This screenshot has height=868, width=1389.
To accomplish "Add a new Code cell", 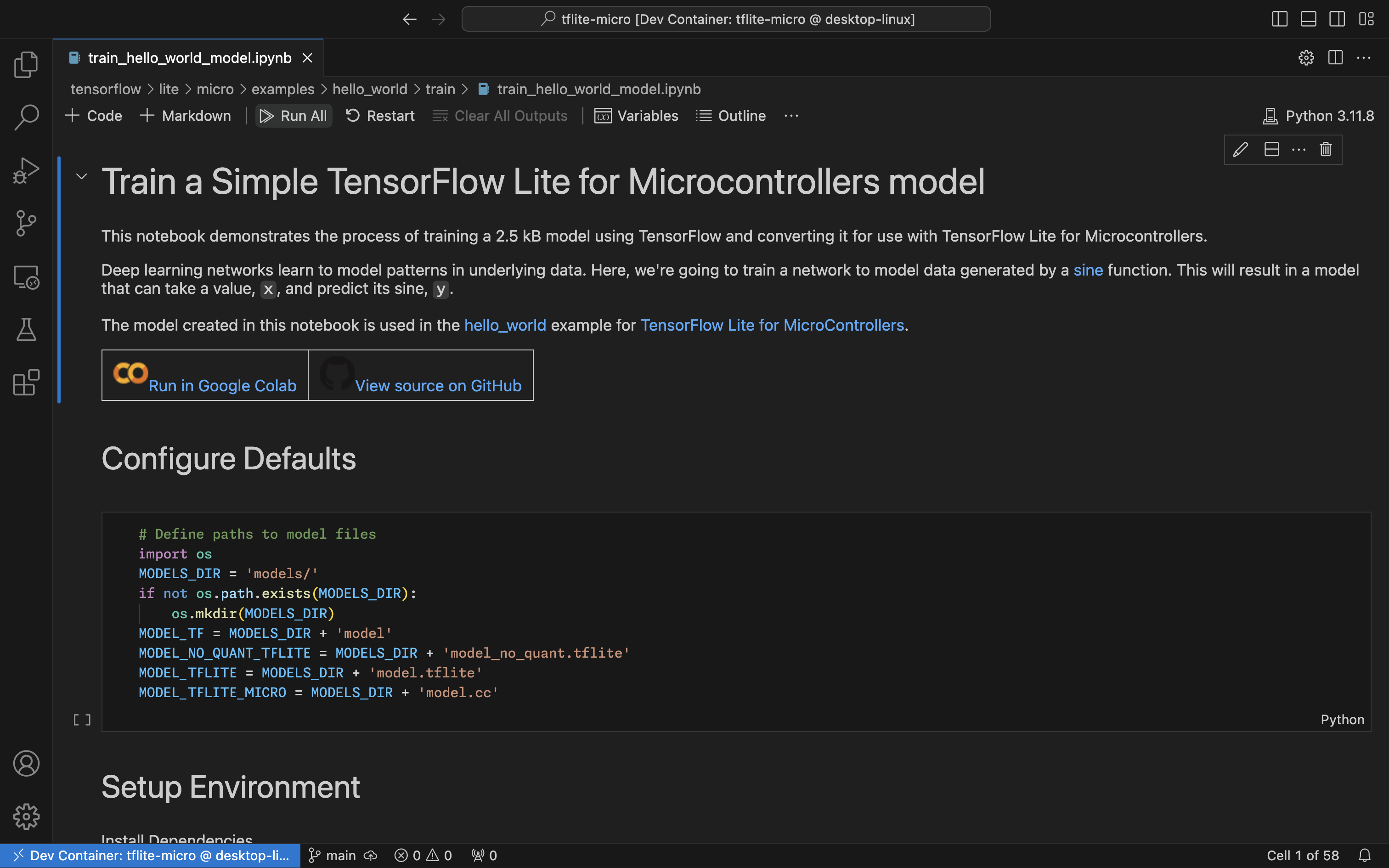I will [x=94, y=116].
